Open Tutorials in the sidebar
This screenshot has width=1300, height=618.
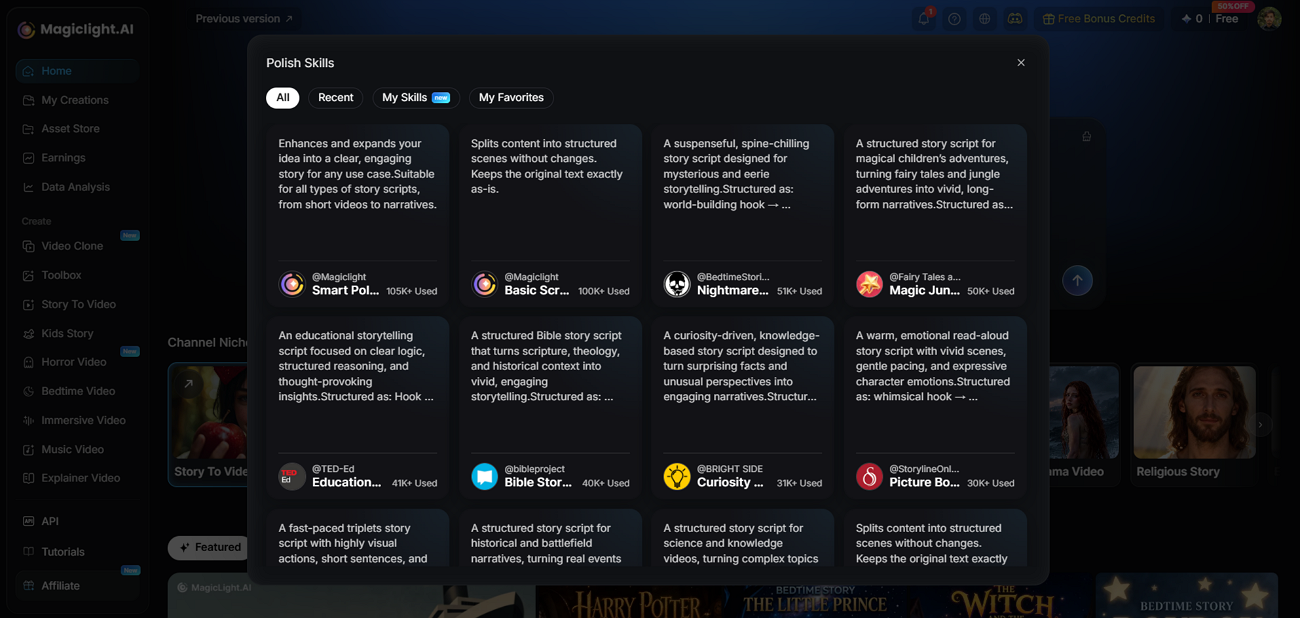[x=77, y=552]
